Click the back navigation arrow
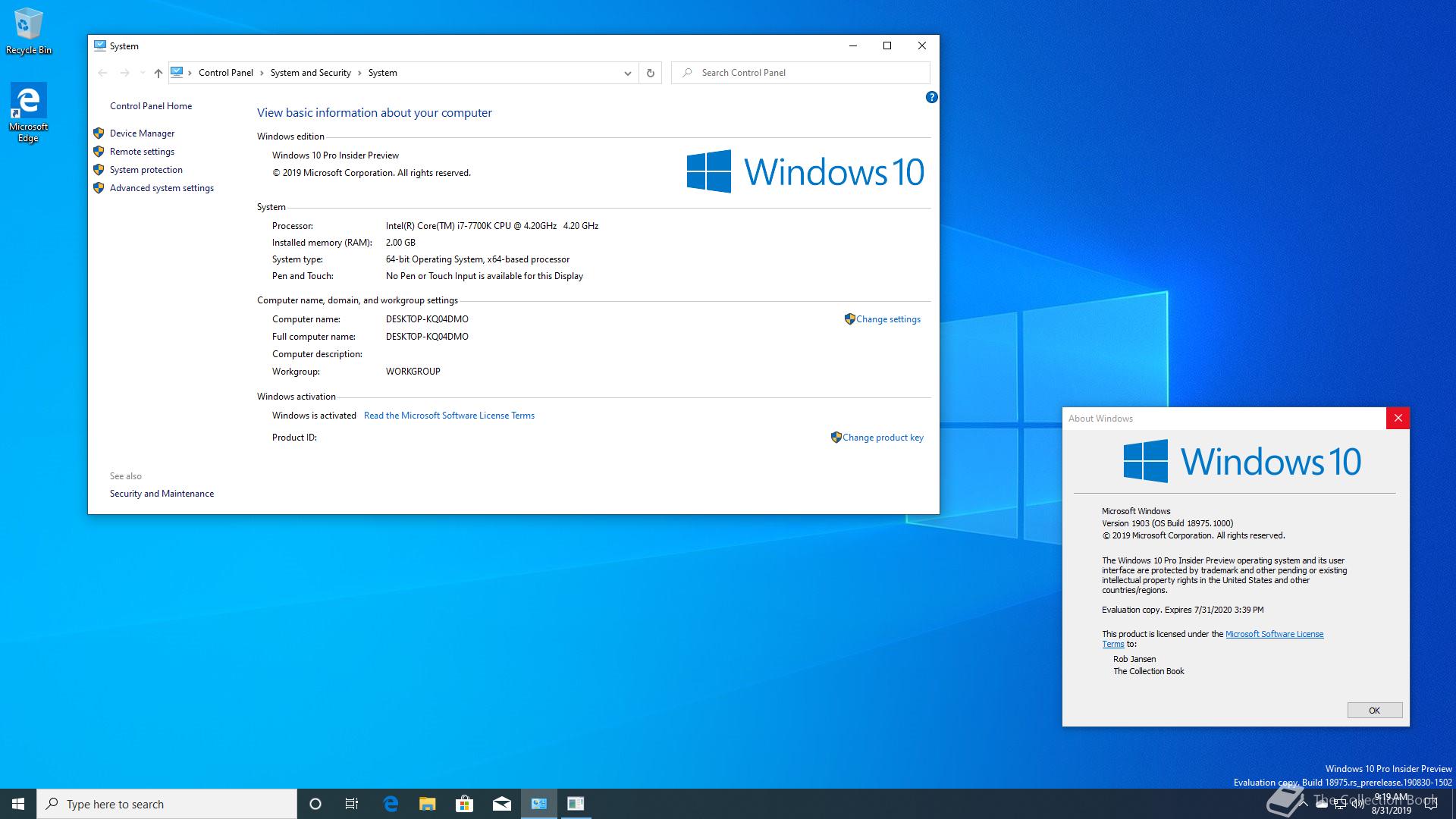Image resolution: width=1456 pixels, height=819 pixels. pyautogui.click(x=102, y=73)
